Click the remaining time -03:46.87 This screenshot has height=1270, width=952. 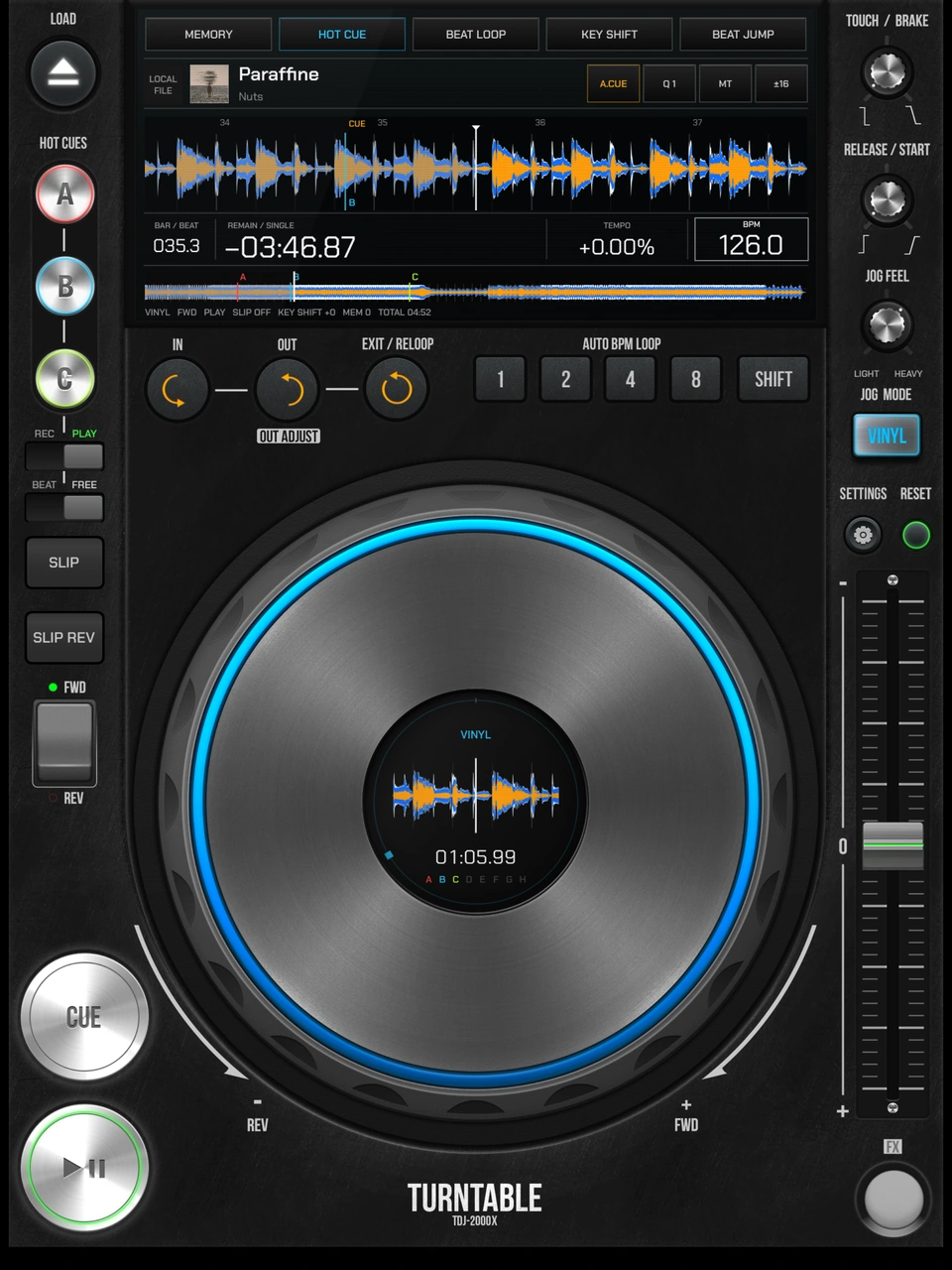pos(290,247)
